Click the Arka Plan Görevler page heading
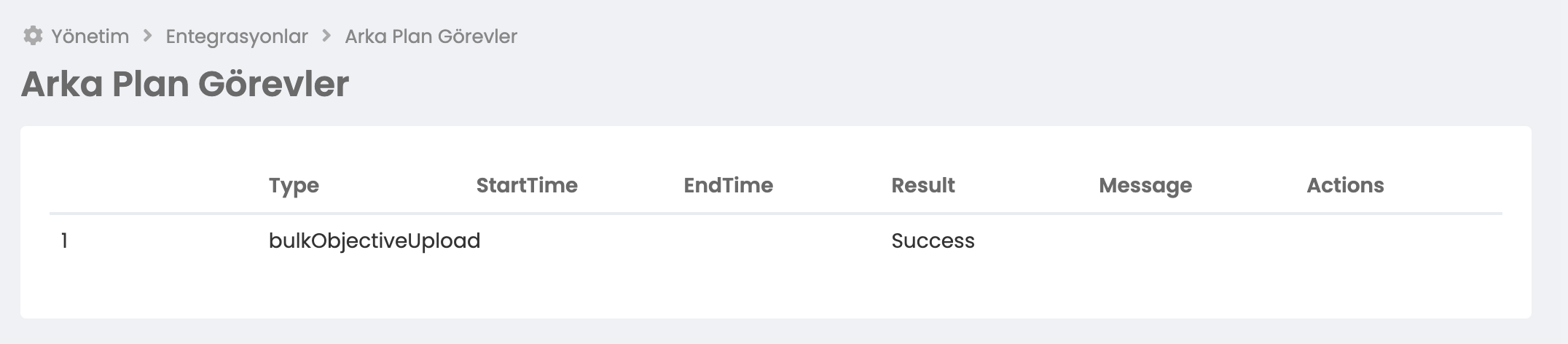 185,84
